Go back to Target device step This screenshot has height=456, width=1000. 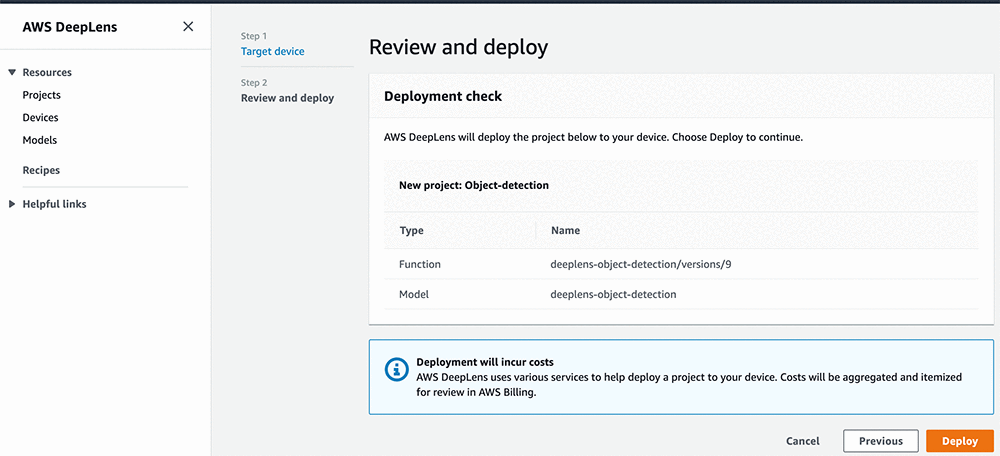pyautogui.click(x=272, y=51)
